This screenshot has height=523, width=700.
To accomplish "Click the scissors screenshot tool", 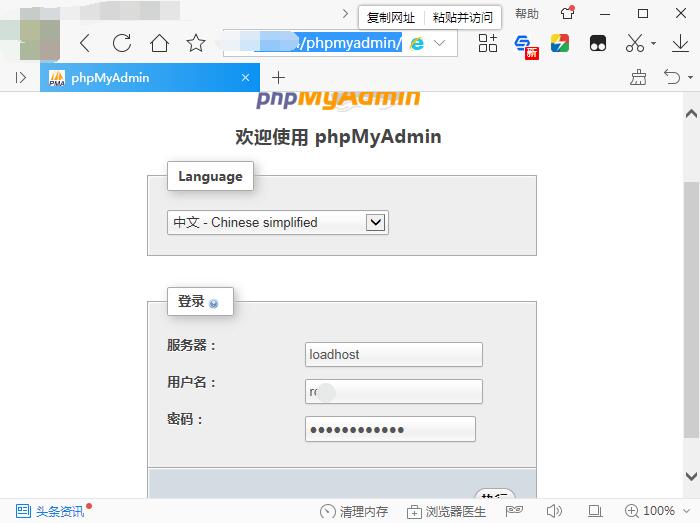I will [635, 43].
